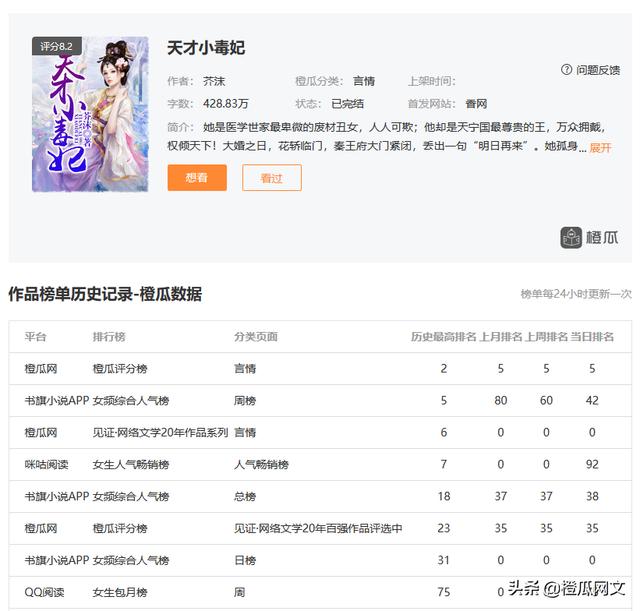Click the QQ阅读 platform cell

pyautogui.click(x=44, y=592)
